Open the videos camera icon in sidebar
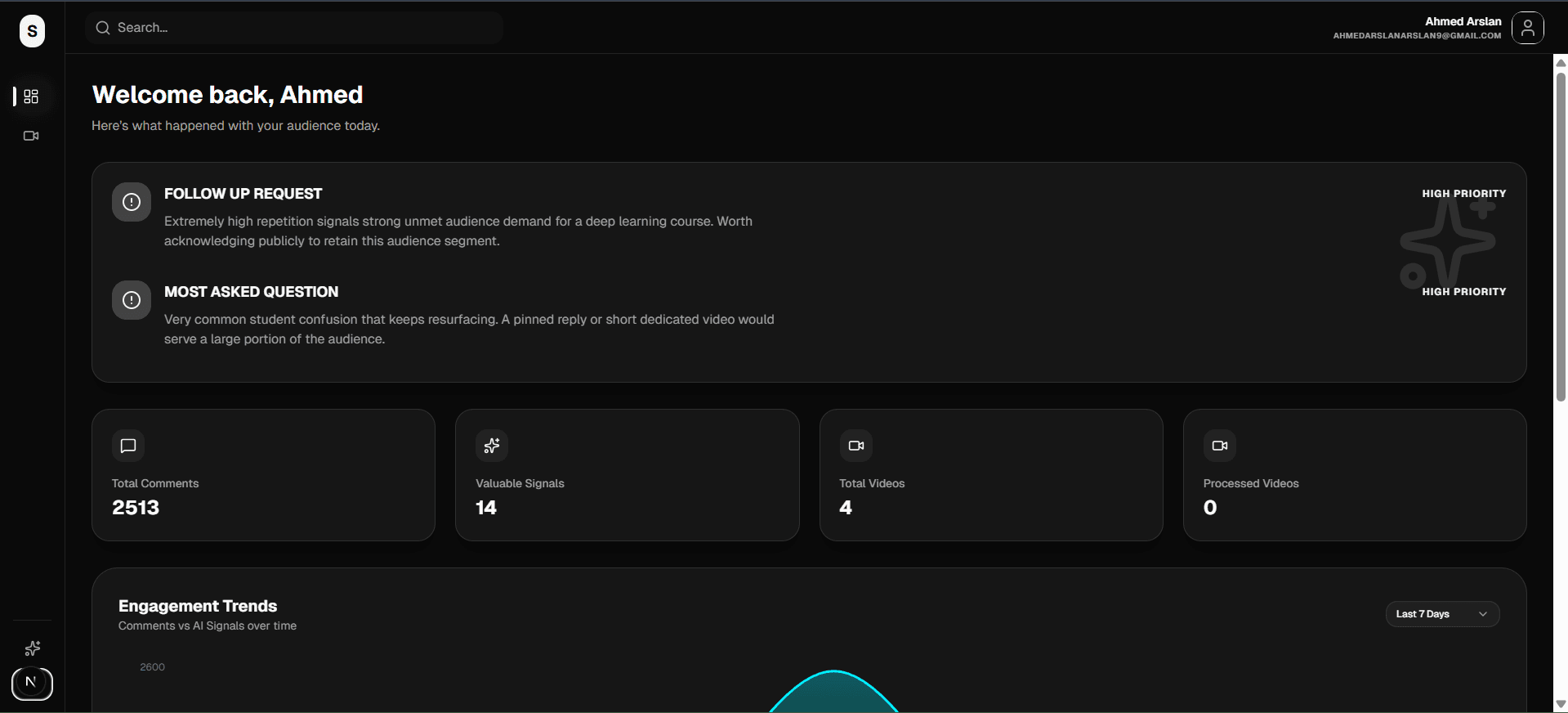This screenshot has height=713, width=1568. tap(31, 136)
